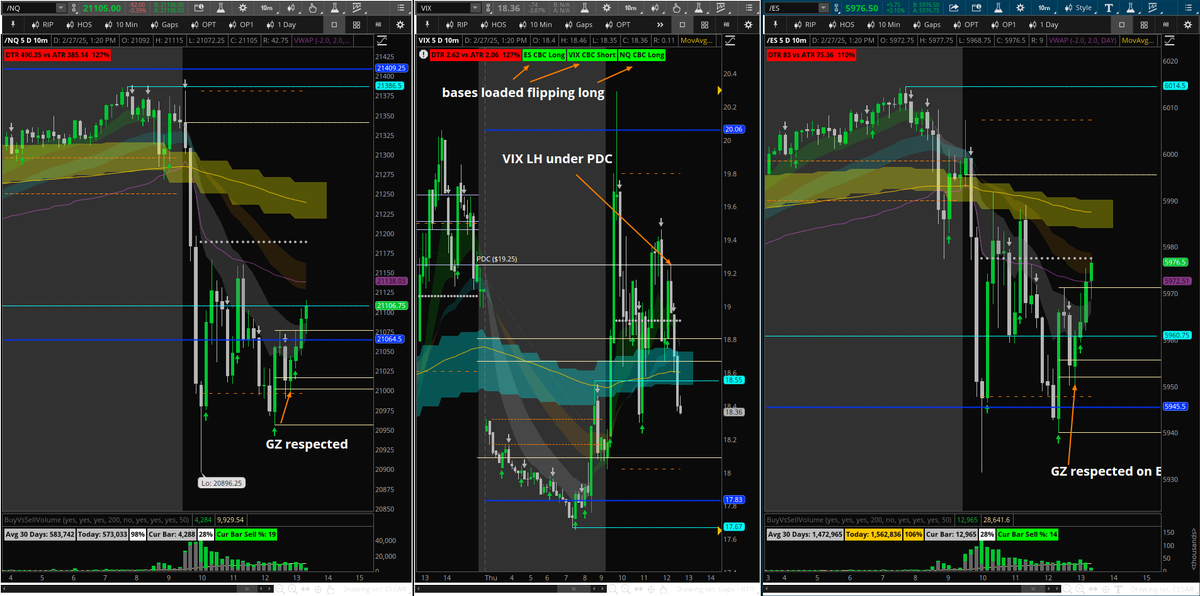
Task: Switch /NQ chart to four-grid layout
Action: click(x=357, y=25)
